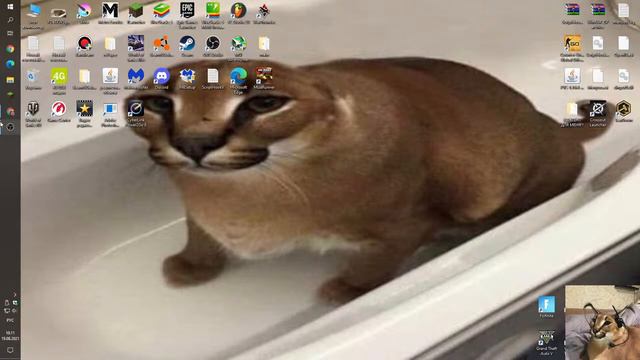Screen dimensions: 640x360
Task: Click the Windows Start button
Action: coord(10,7)
